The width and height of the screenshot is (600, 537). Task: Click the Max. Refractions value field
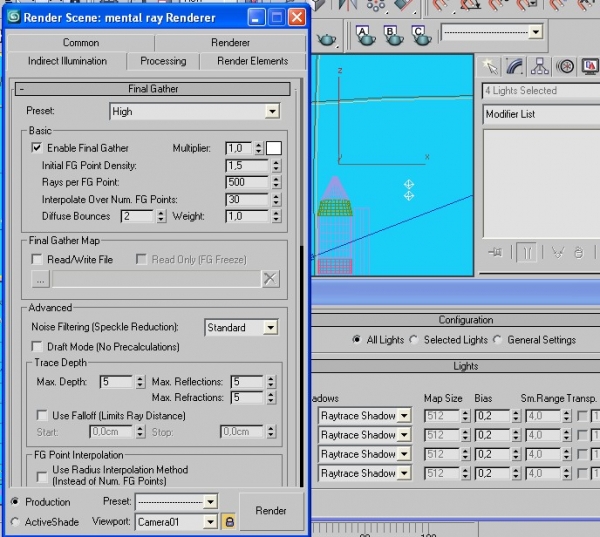click(247, 398)
